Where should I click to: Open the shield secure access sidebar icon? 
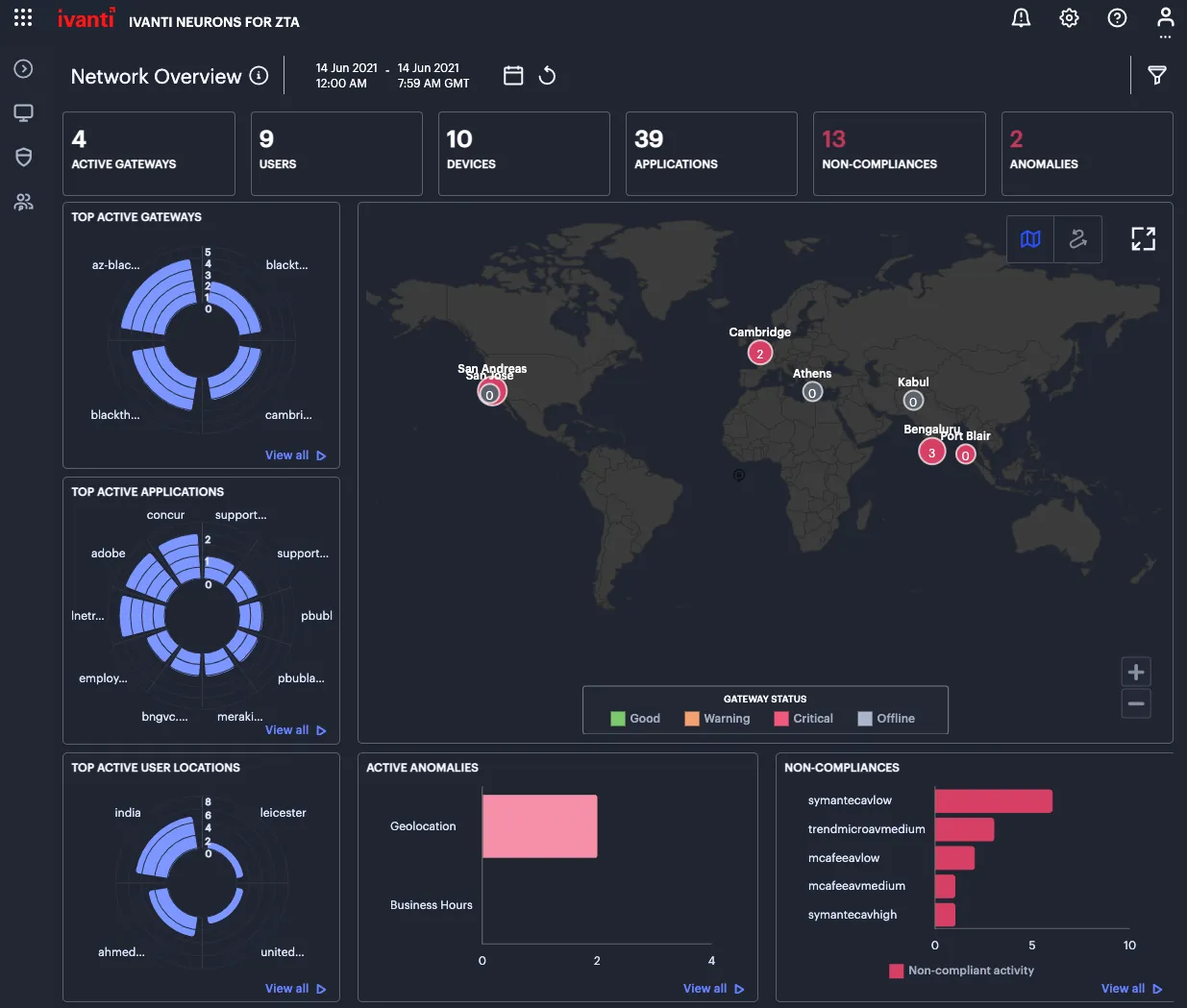tap(24, 158)
